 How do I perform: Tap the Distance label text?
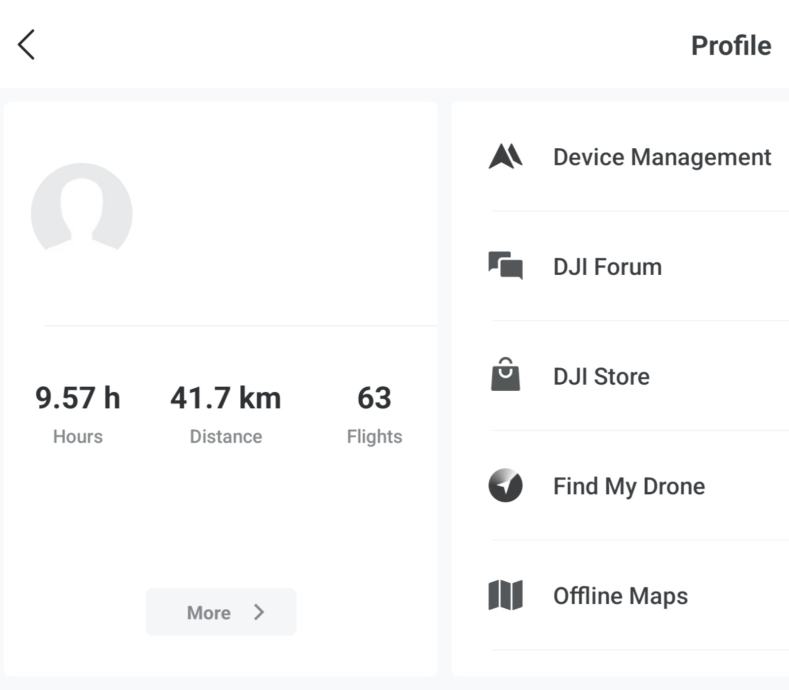point(226,437)
